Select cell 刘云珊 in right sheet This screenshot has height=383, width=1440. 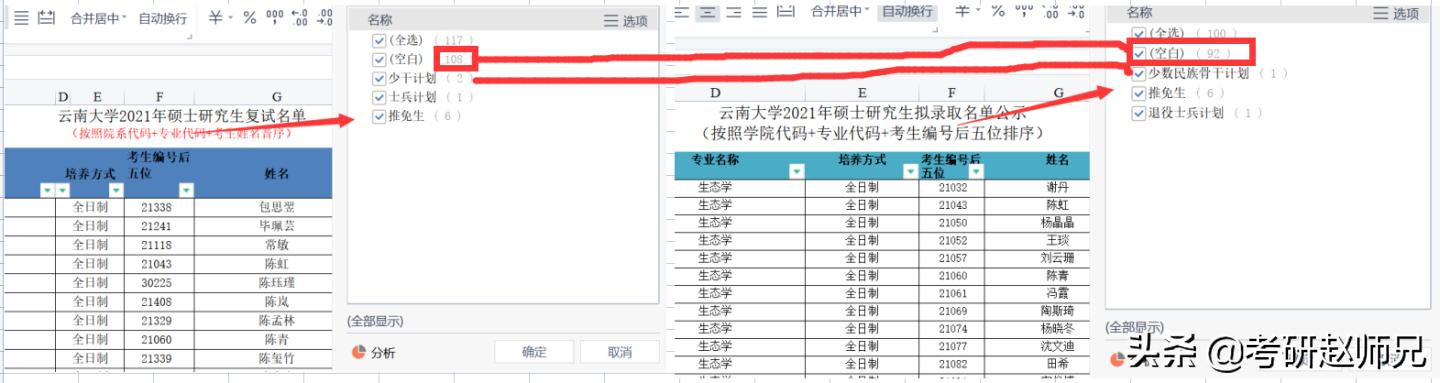pos(1057,257)
